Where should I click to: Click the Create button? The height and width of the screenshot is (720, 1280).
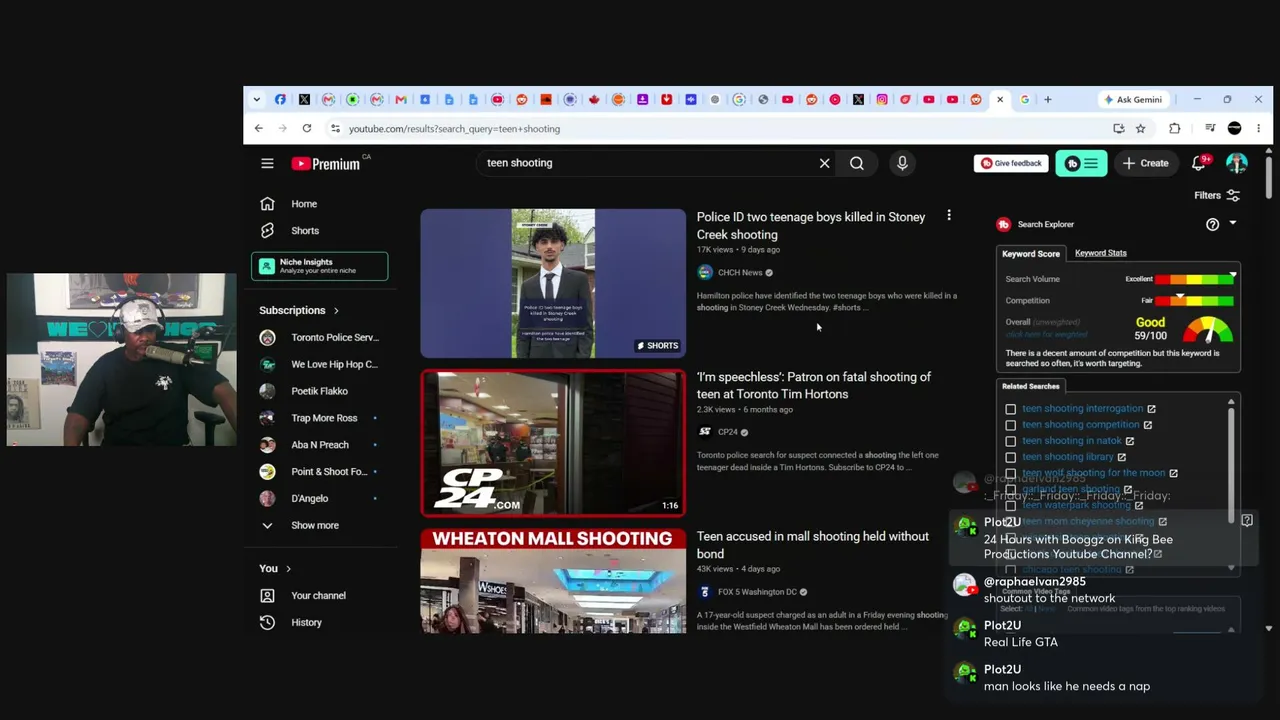[1145, 163]
